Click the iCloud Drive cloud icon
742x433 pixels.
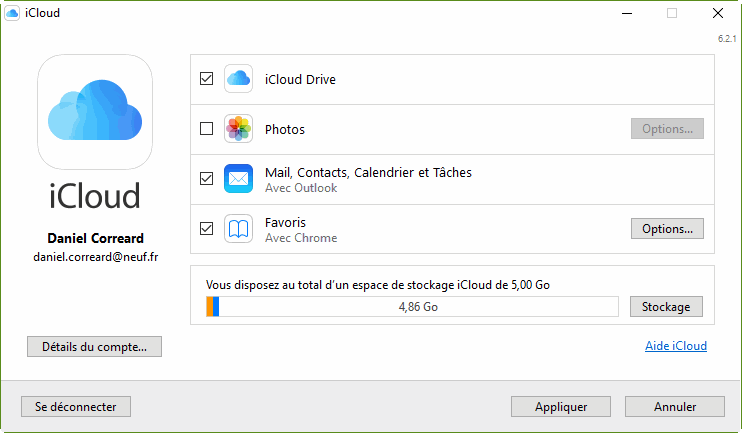(238, 79)
